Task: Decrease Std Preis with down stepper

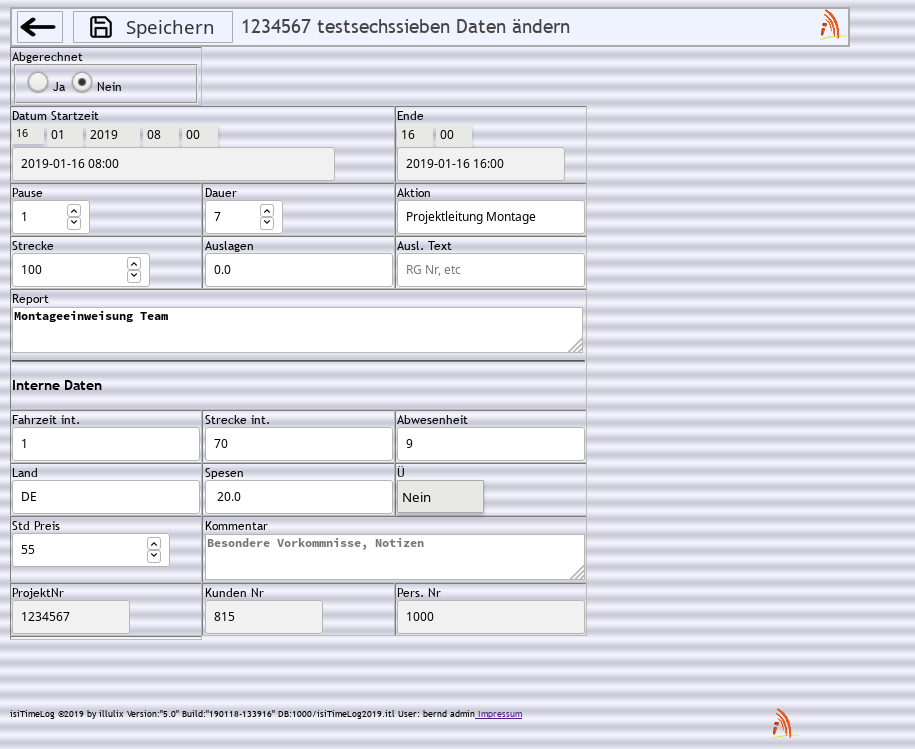Action: tap(153, 555)
